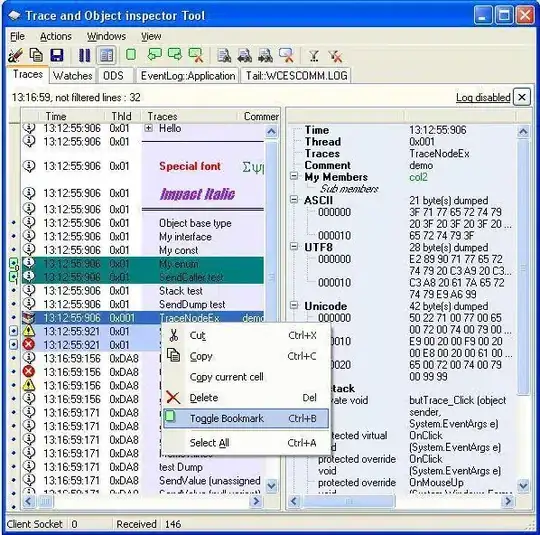540x535 pixels.
Task: Switch to the Watches tab
Action: pos(73,75)
